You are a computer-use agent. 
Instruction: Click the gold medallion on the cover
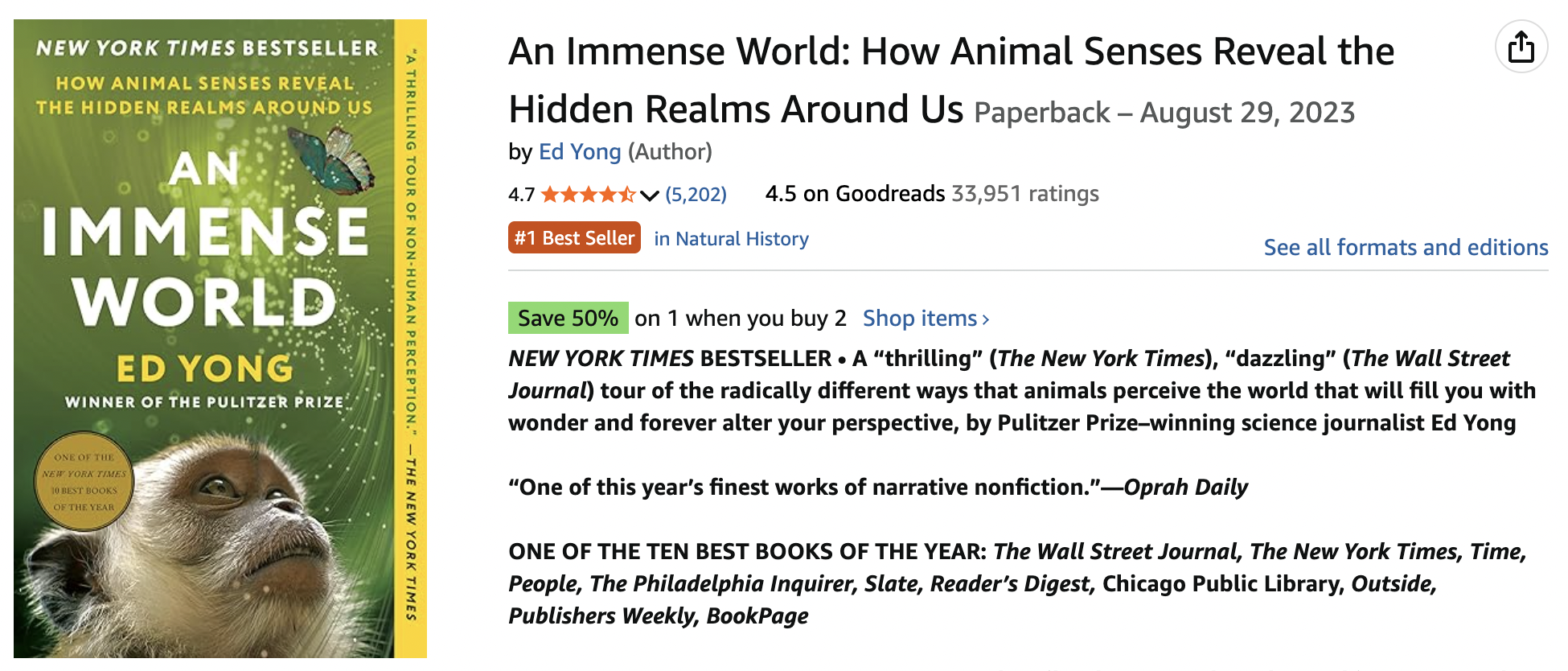tap(84, 483)
